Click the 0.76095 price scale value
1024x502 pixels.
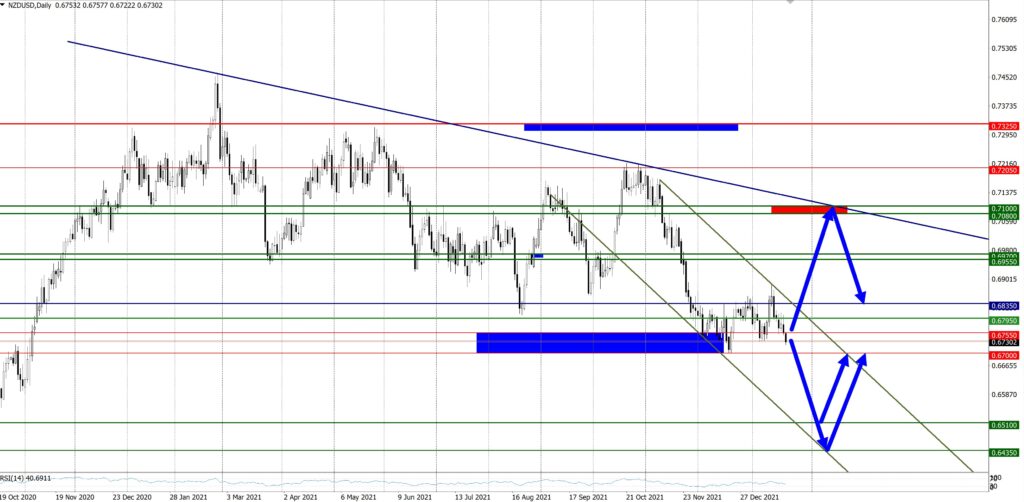[x=1004, y=19]
